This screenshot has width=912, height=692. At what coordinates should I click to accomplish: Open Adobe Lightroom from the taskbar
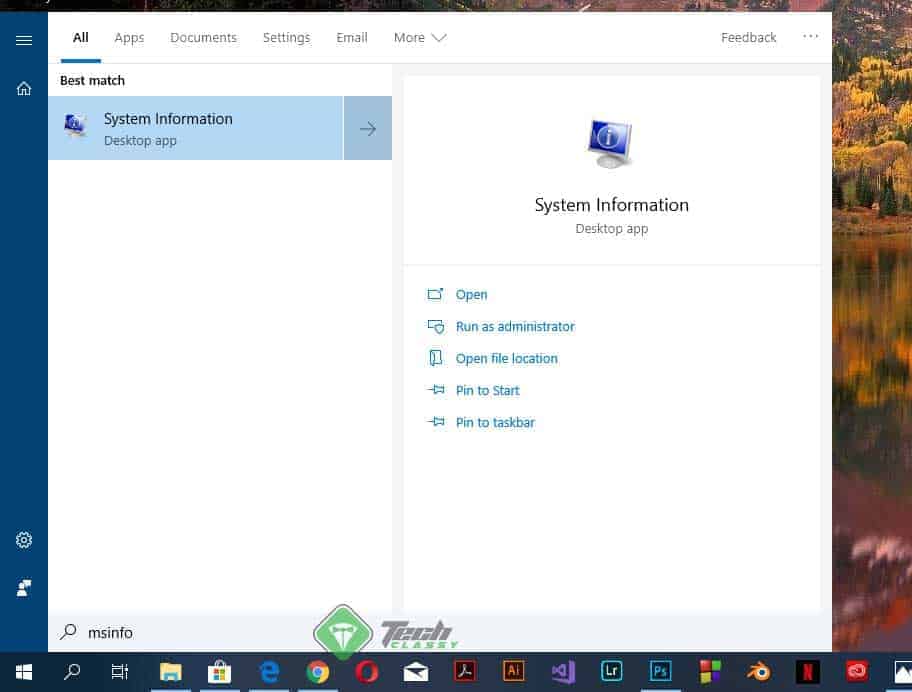[611, 671]
